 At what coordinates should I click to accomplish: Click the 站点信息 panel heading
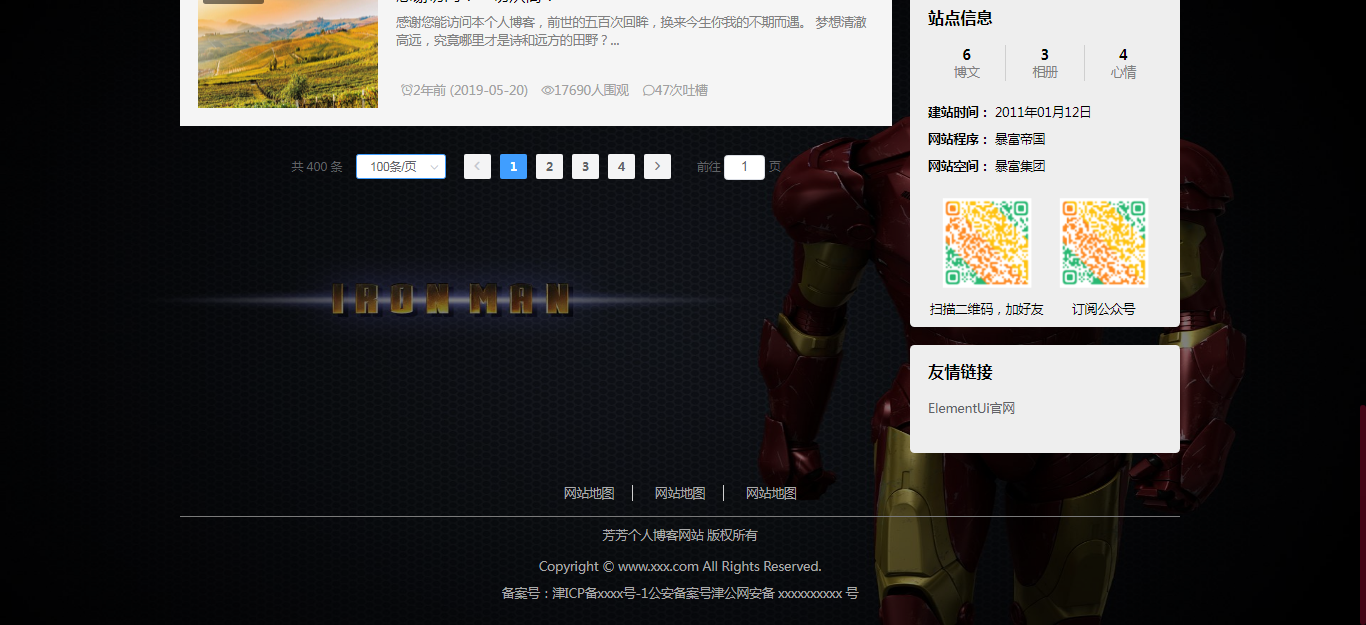(x=960, y=18)
